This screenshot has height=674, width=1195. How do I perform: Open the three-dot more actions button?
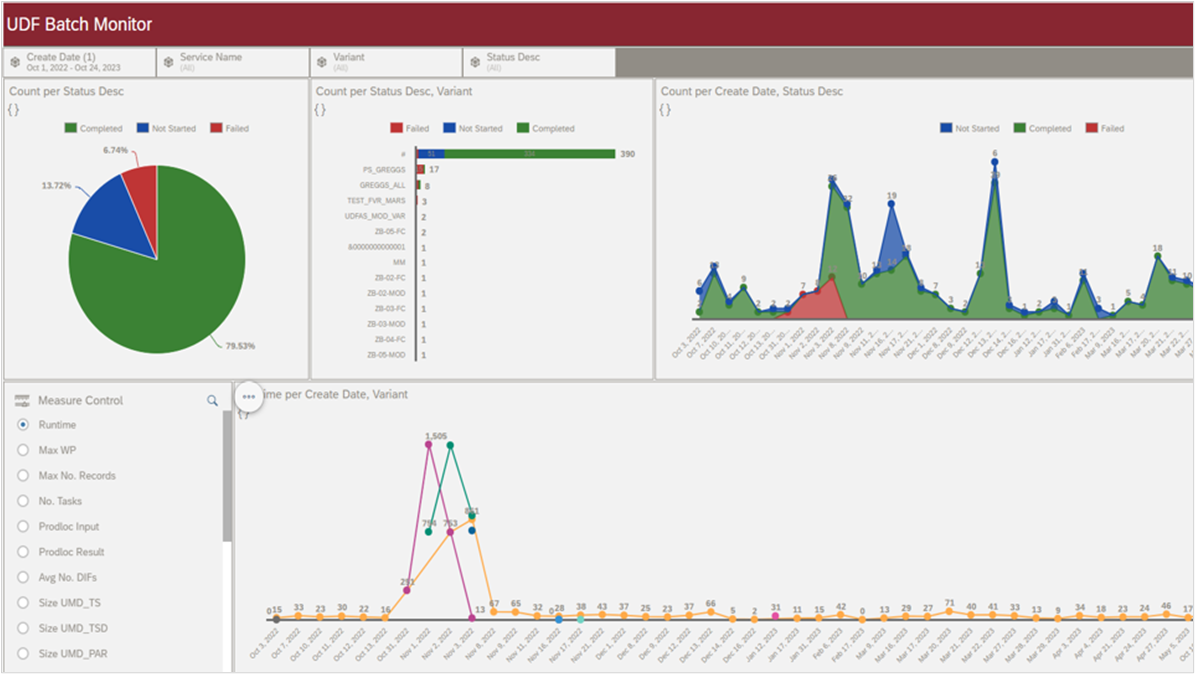248,397
